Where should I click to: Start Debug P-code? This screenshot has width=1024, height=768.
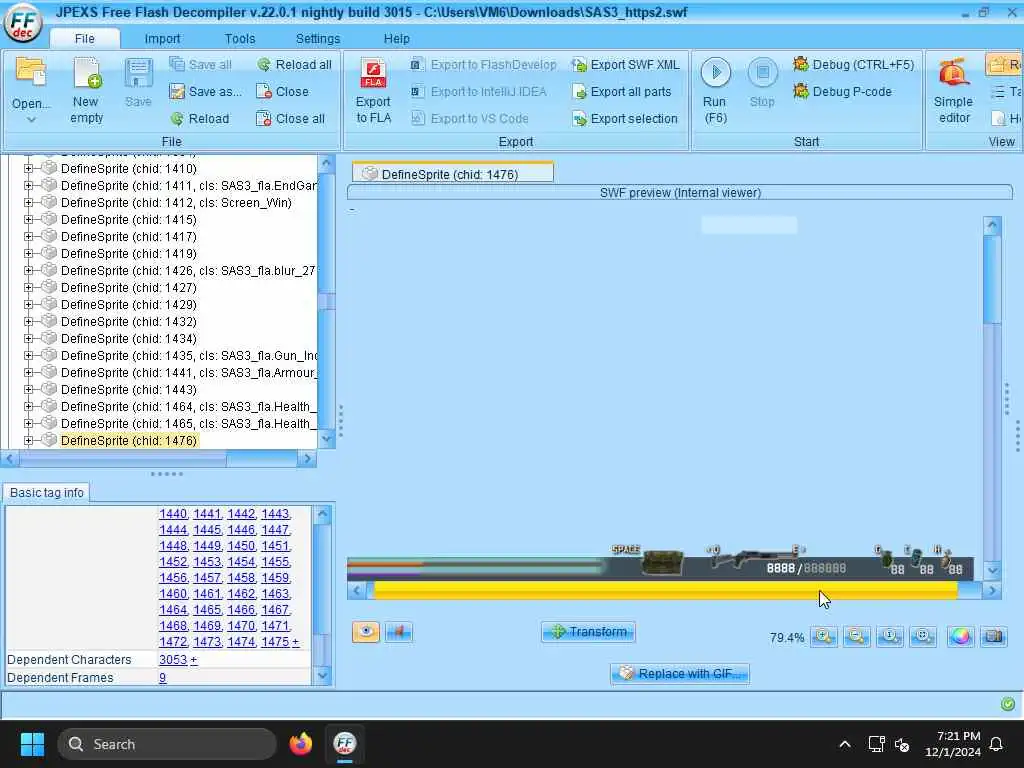pyautogui.click(x=842, y=91)
